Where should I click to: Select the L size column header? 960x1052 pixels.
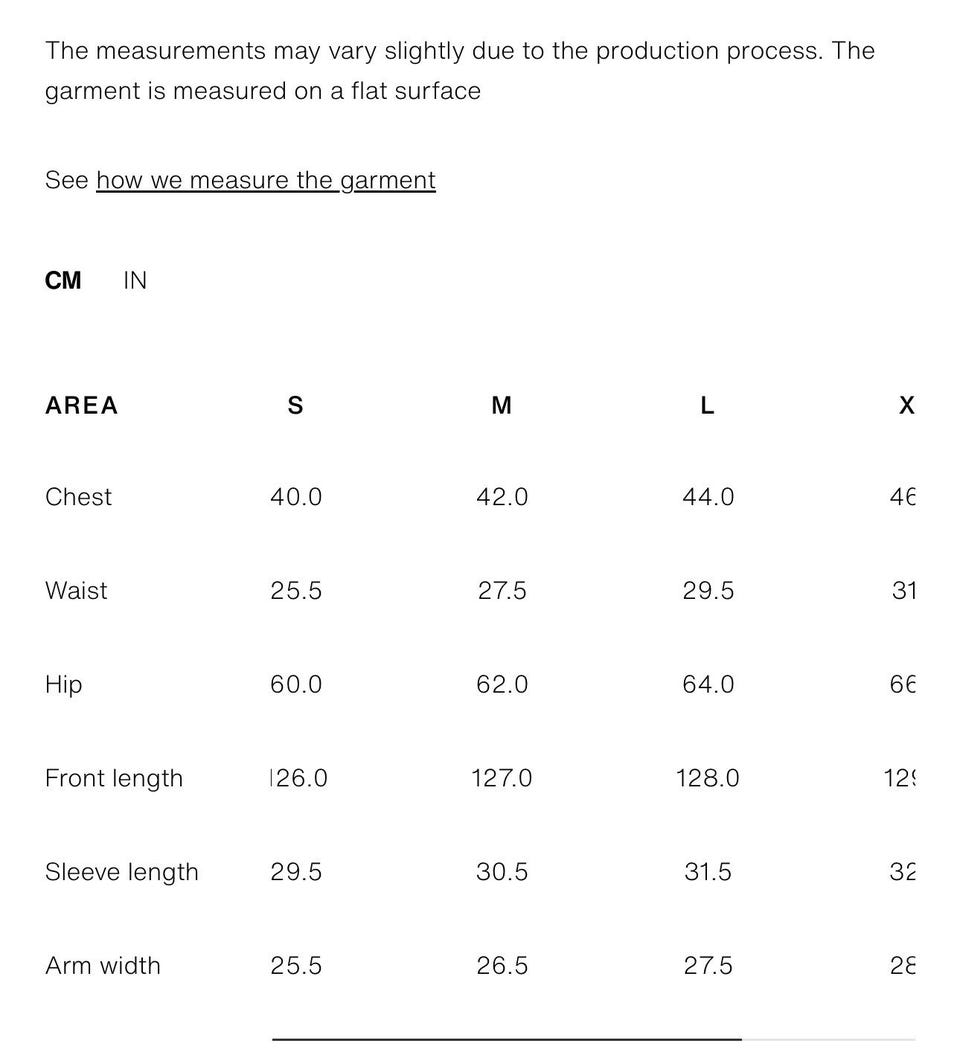[x=707, y=406]
